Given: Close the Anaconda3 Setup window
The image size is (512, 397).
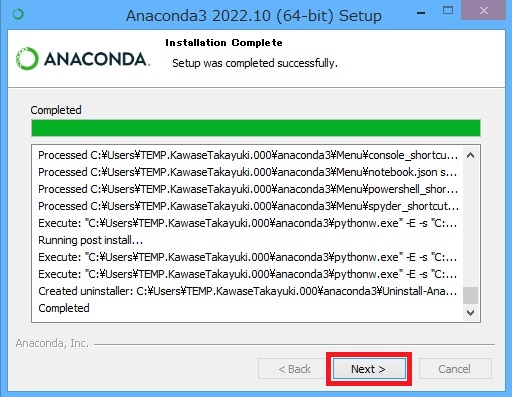Looking at the screenshot, I should [484, 10].
